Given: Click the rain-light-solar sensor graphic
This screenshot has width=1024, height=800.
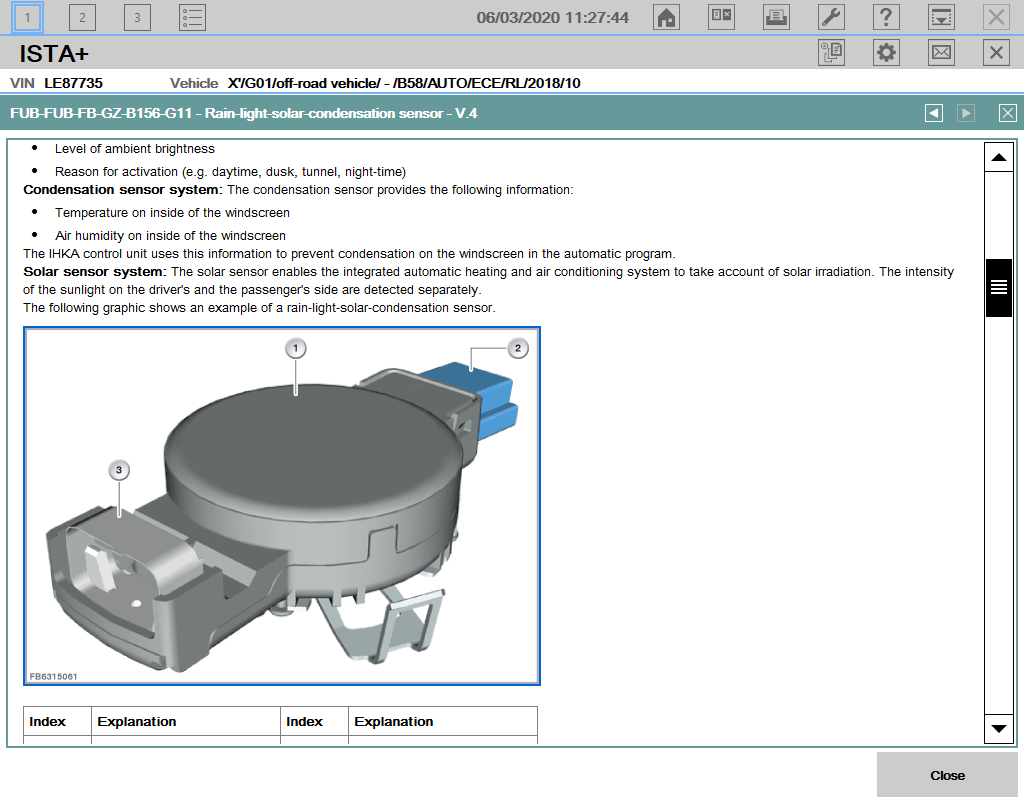Looking at the screenshot, I should 282,506.
